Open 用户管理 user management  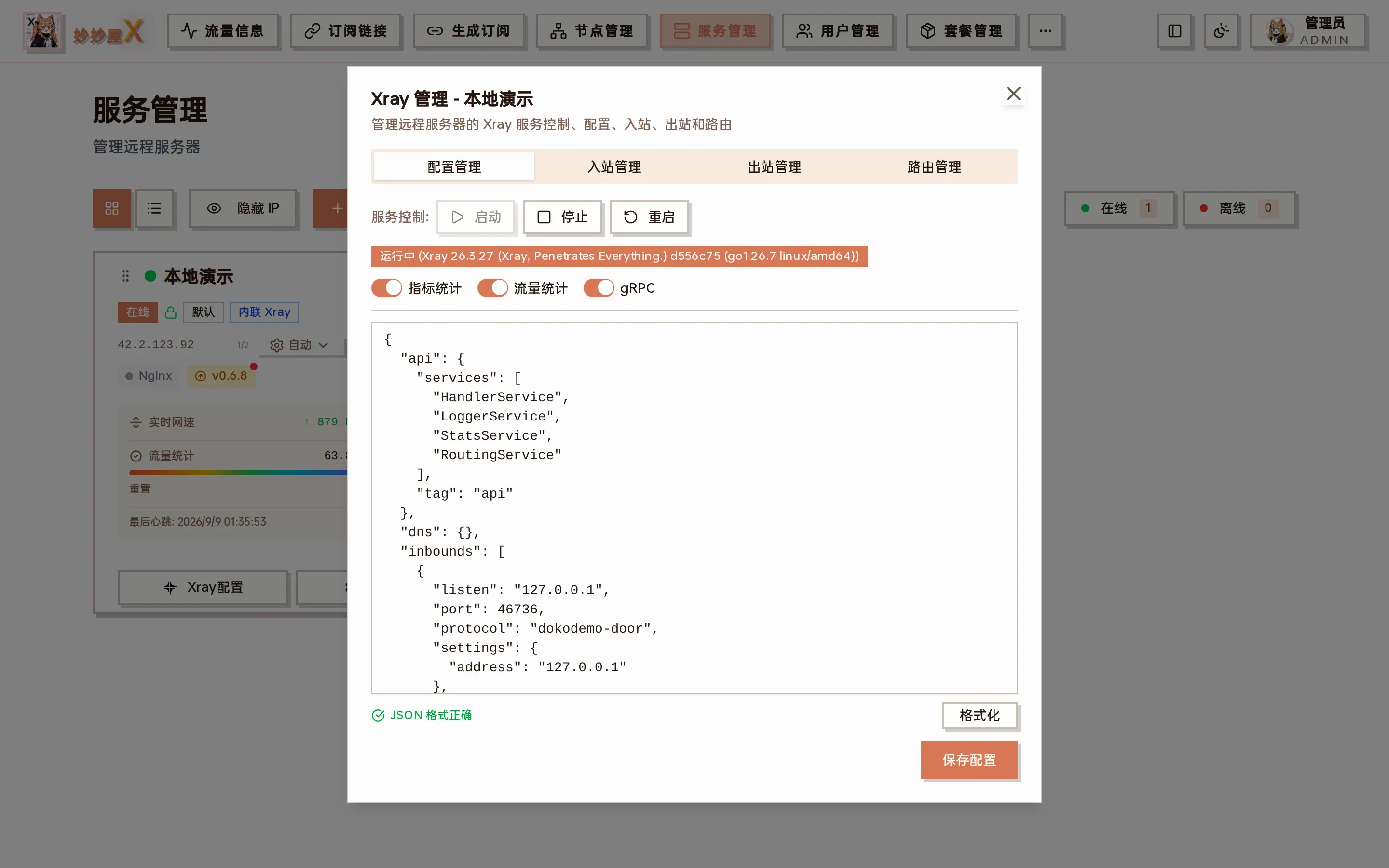(x=838, y=31)
